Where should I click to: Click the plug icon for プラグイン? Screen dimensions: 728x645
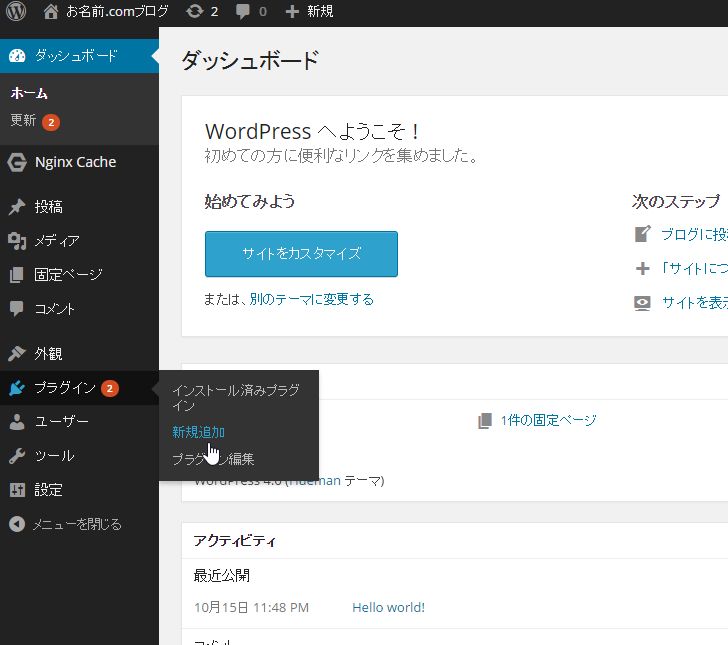tap(17, 388)
